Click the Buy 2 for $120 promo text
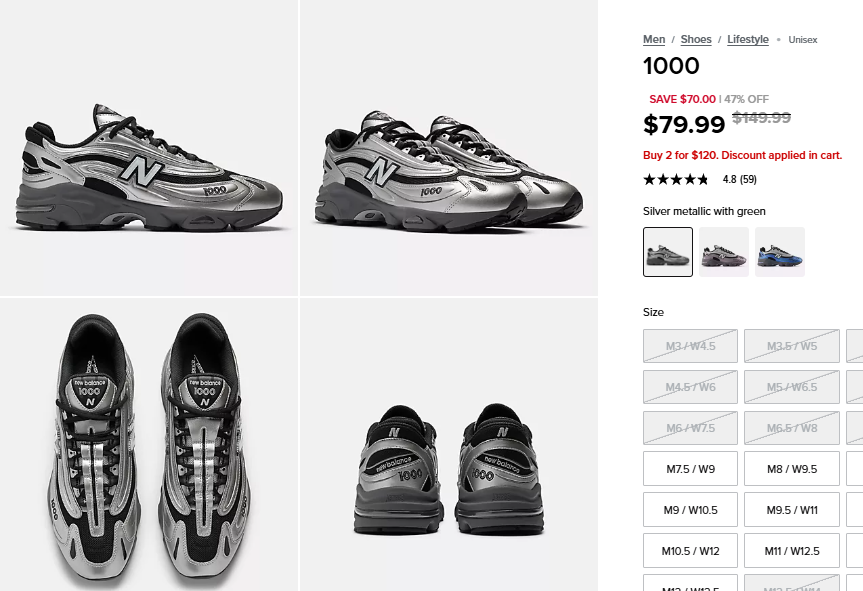This screenshot has width=863, height=591. pyautogui.click(x=742, y=156)
